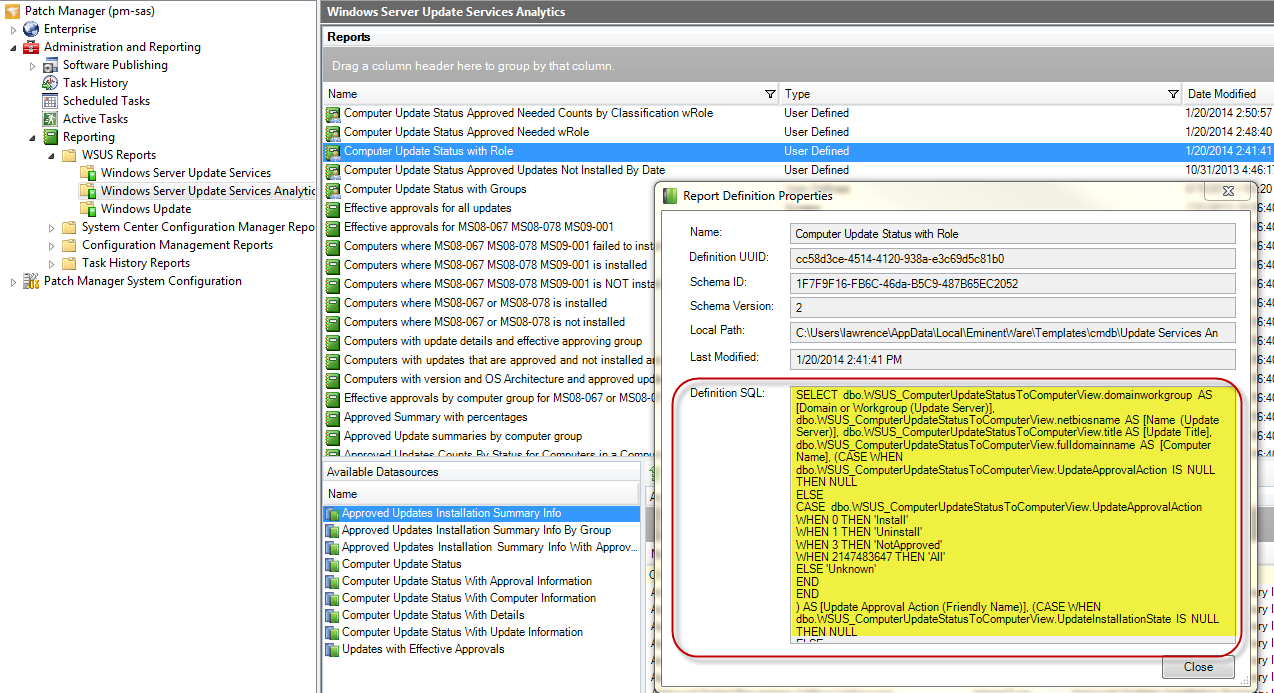Select Task History Reports folder
The image size is (1274, 693).
(x=135, y=263)
